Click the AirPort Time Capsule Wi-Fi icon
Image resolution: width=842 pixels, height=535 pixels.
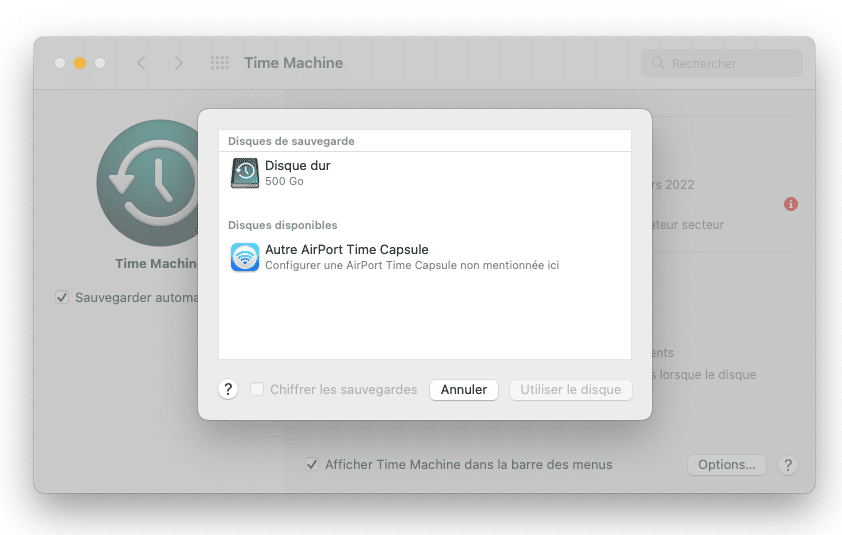coord(245,257)
